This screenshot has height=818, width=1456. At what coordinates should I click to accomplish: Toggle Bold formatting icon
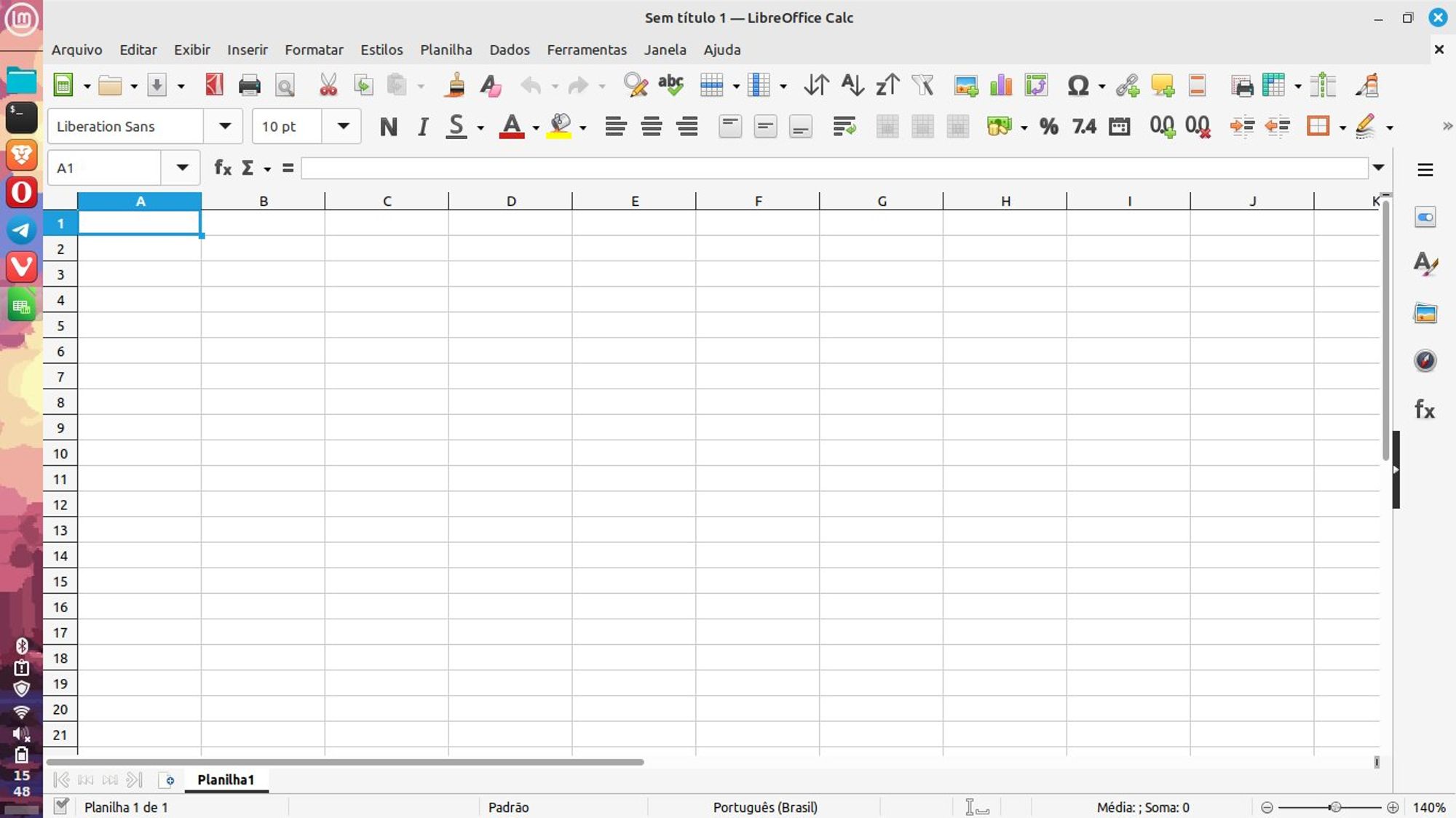387,126
